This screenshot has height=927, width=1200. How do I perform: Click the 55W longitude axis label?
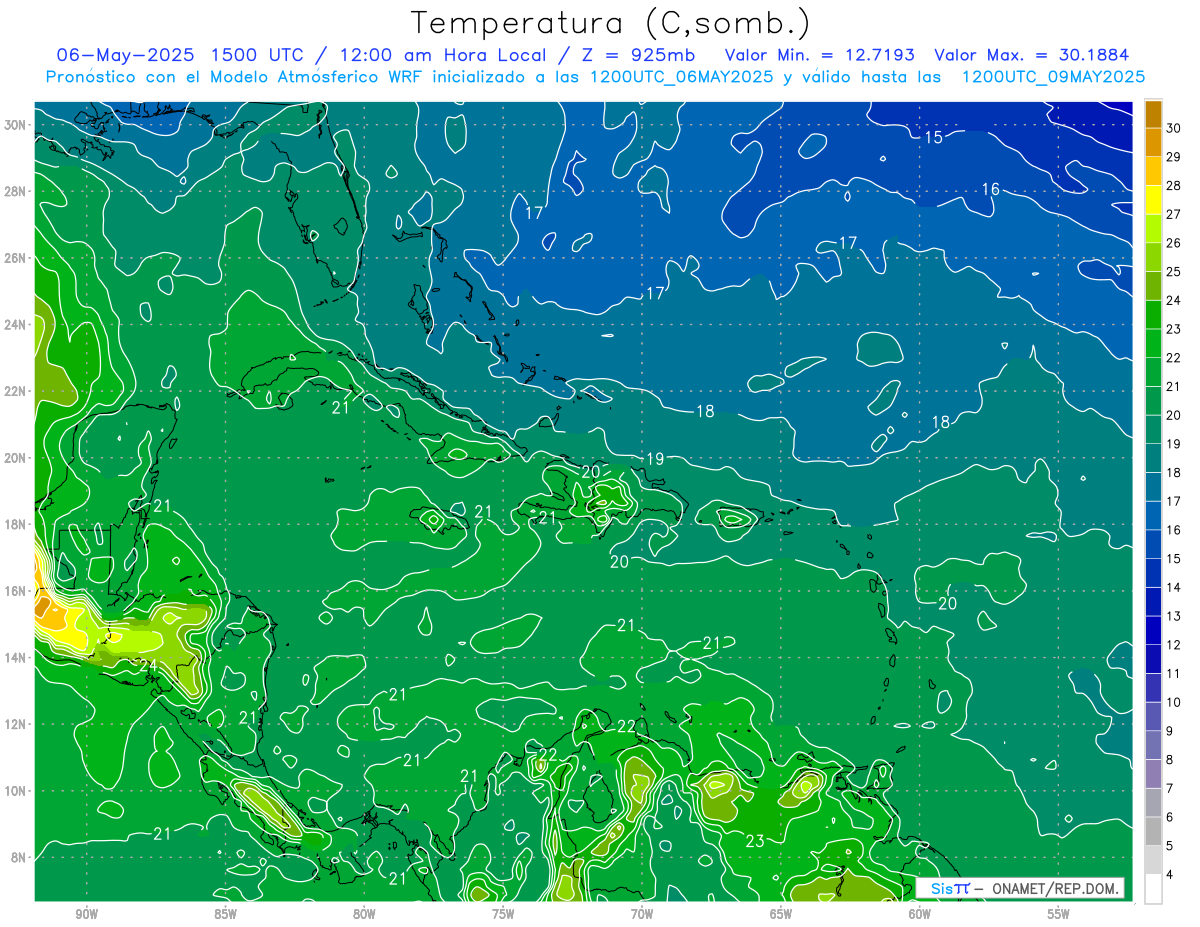pyautogui.click(x=1059, y=914)
